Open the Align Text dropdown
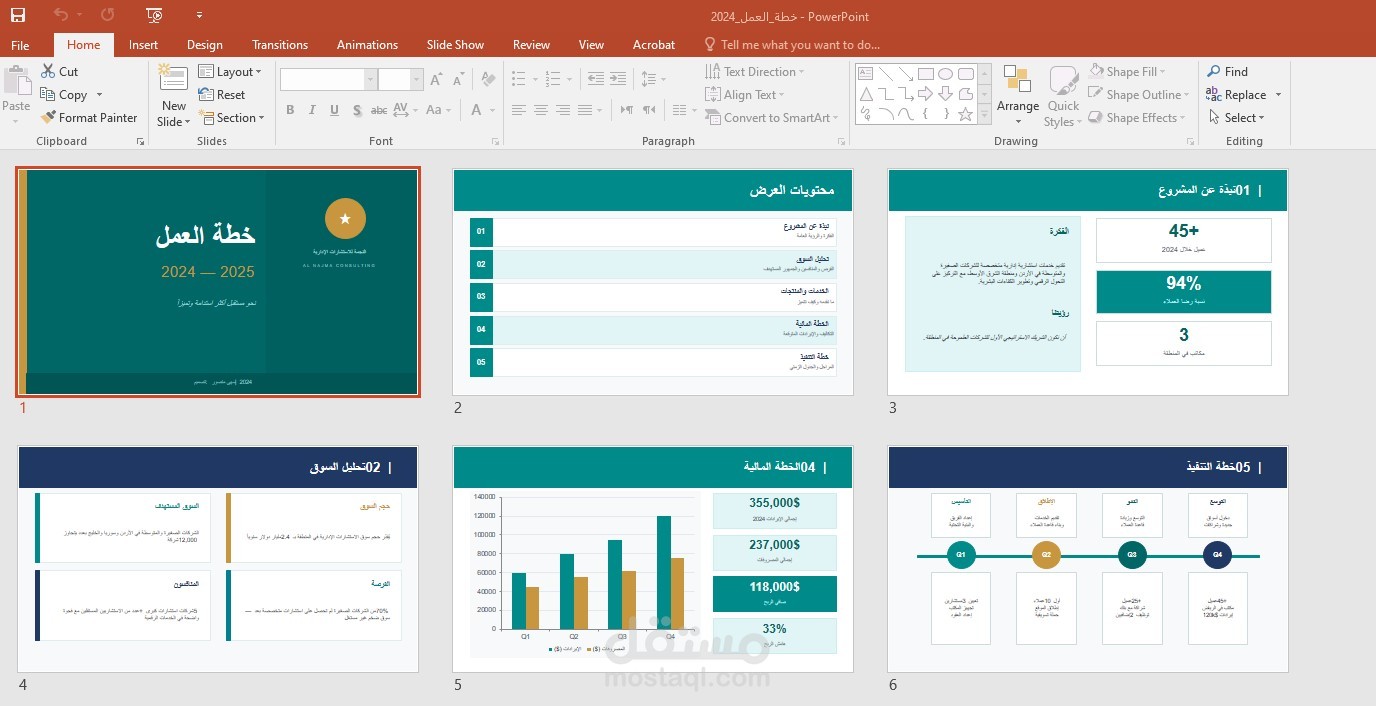 pyautogui.click(x=746, y=95)
